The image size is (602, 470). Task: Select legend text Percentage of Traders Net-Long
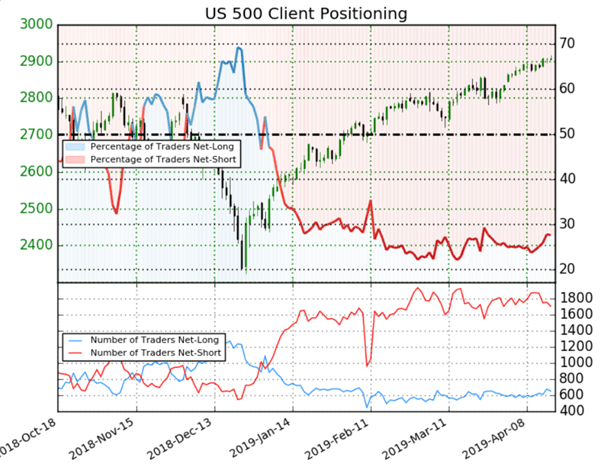click(162, 147)
